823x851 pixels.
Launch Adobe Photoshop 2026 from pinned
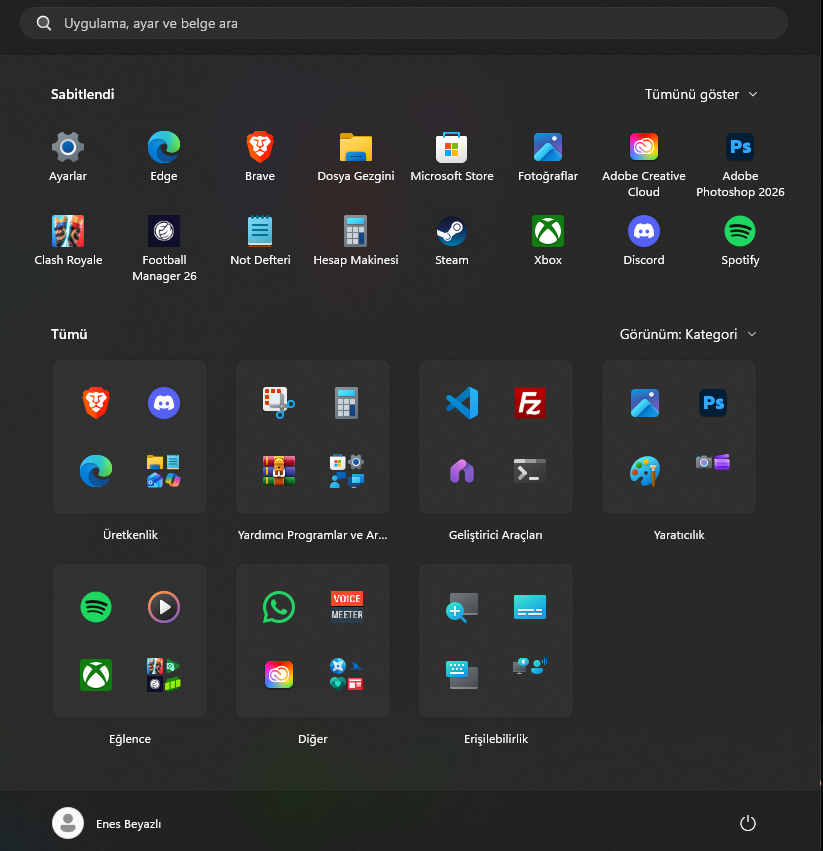740,164
